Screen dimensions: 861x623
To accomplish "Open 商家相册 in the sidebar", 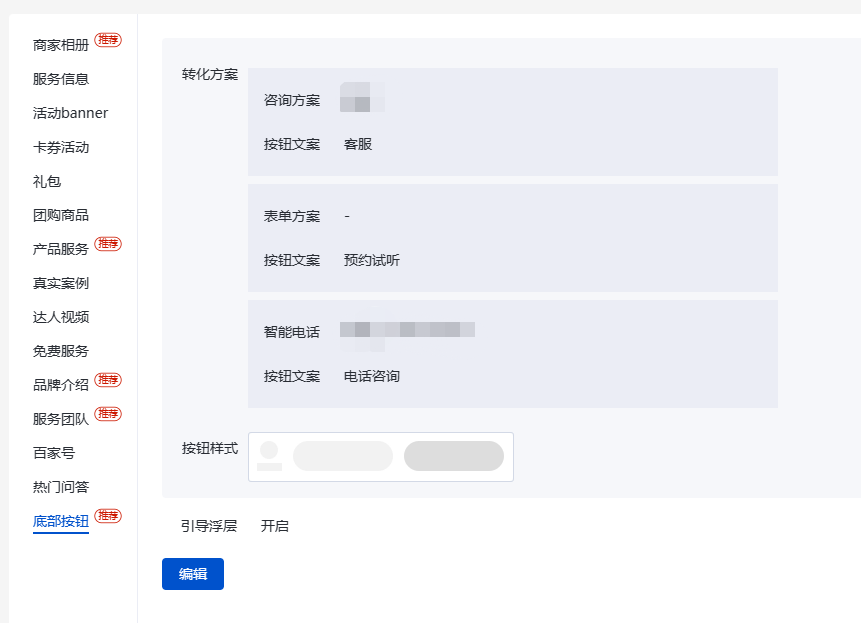I will click(60, 45).
